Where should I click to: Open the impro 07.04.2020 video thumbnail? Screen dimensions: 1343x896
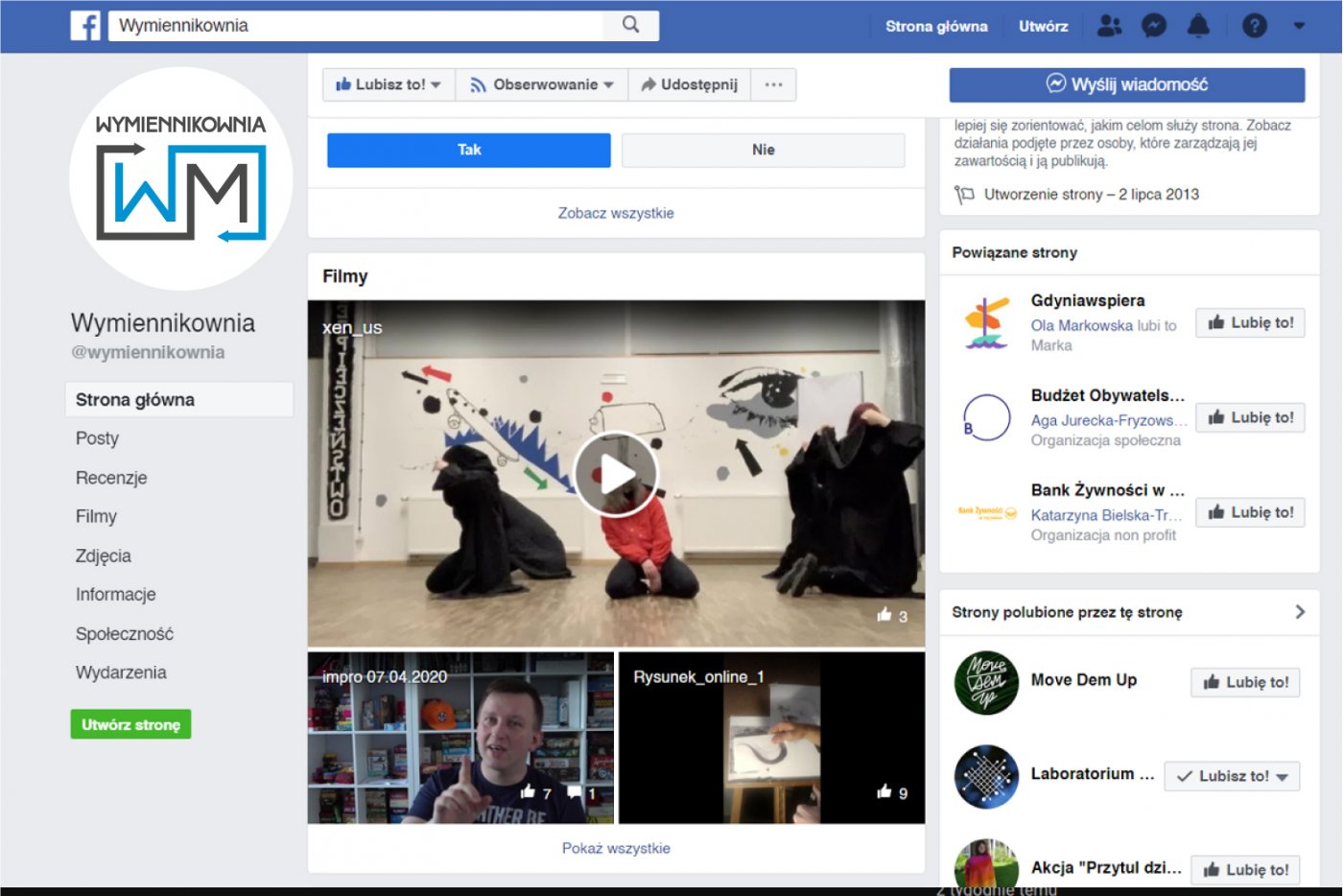[460, 737]
